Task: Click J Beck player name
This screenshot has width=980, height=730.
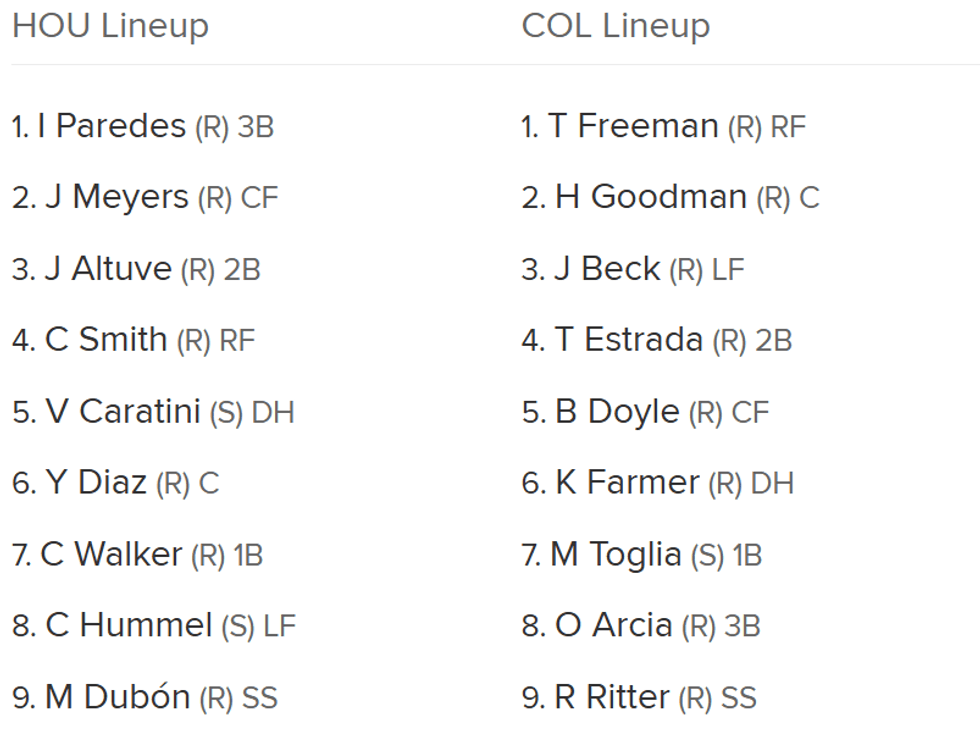Action: (x=607, y=269)
